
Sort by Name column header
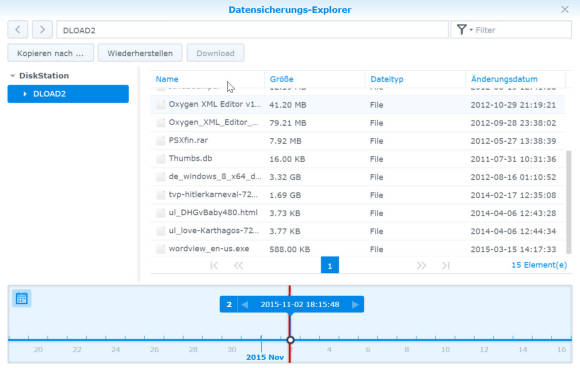(167, 79)
